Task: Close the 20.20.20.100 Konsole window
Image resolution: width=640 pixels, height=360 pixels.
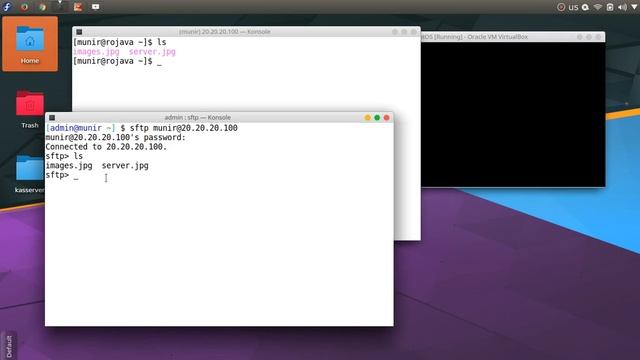Action: click(413, 32)
